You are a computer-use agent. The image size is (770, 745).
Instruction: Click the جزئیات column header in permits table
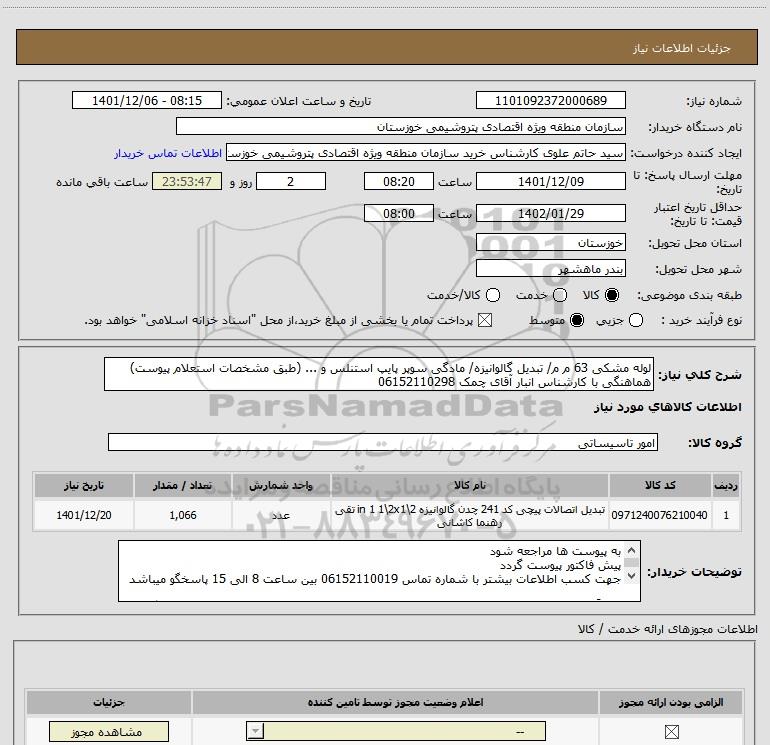tap(109, 703)
